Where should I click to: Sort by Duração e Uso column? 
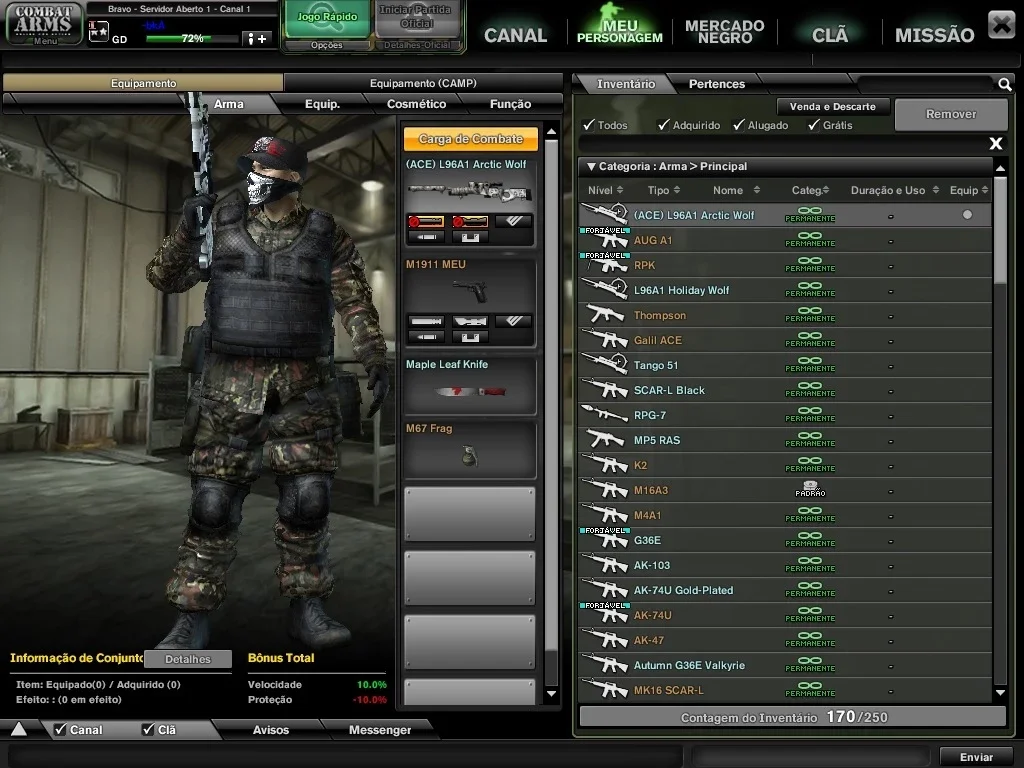pos(894,190)
